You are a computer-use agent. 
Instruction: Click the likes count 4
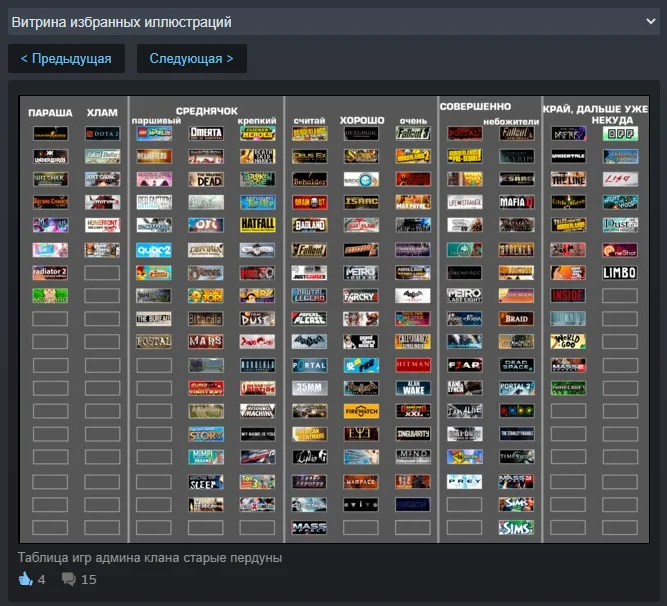click(41, 579)
